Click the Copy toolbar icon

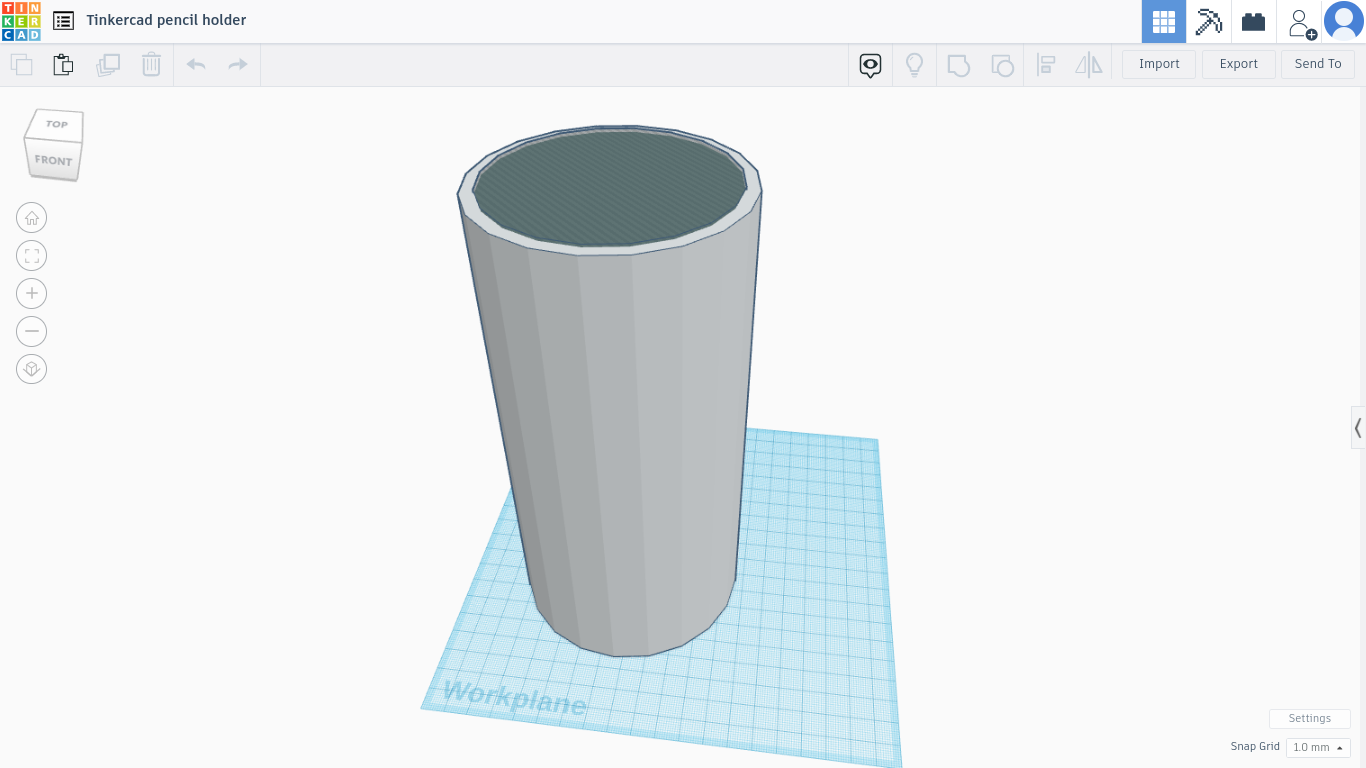pyautogui.click(x=21, y=65)
